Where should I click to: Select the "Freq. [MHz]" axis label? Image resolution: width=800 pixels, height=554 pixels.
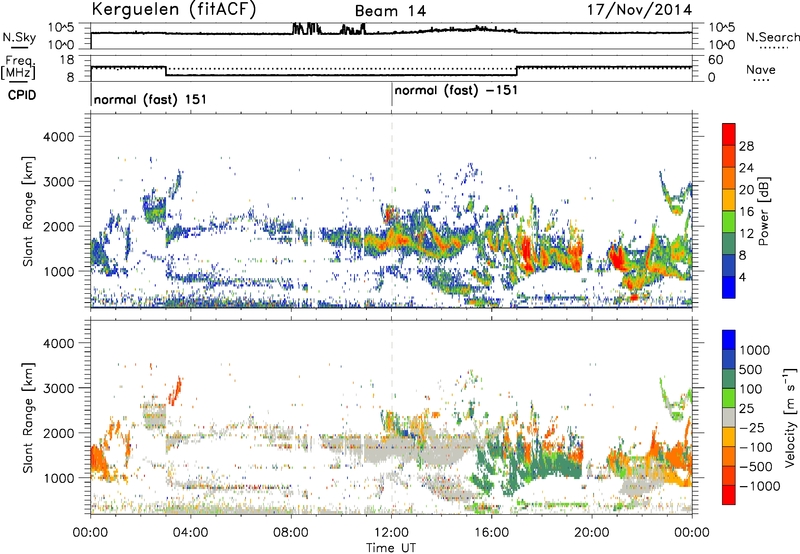click(19, 68)
